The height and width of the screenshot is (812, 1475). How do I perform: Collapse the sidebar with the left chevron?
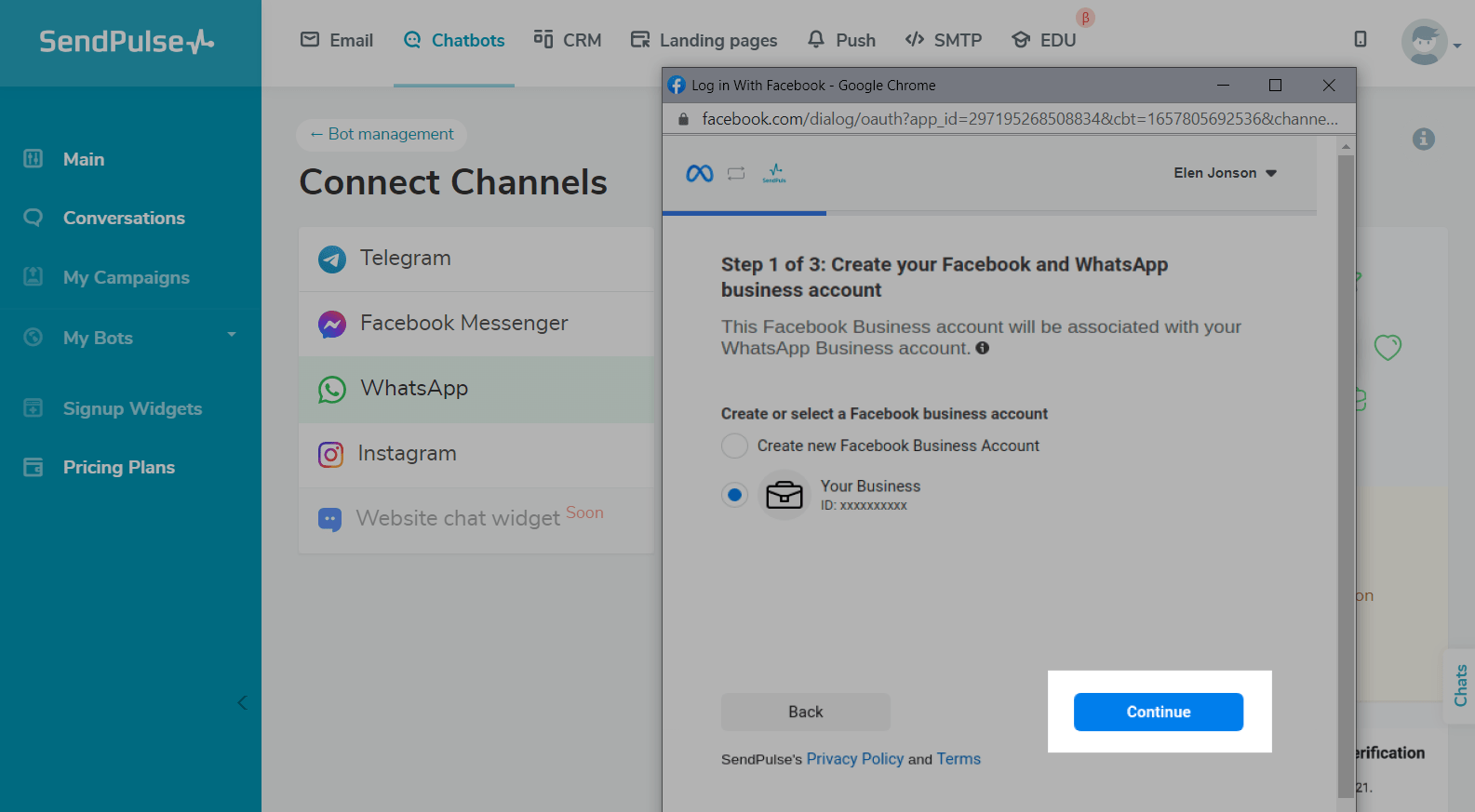tap(242, 702)
